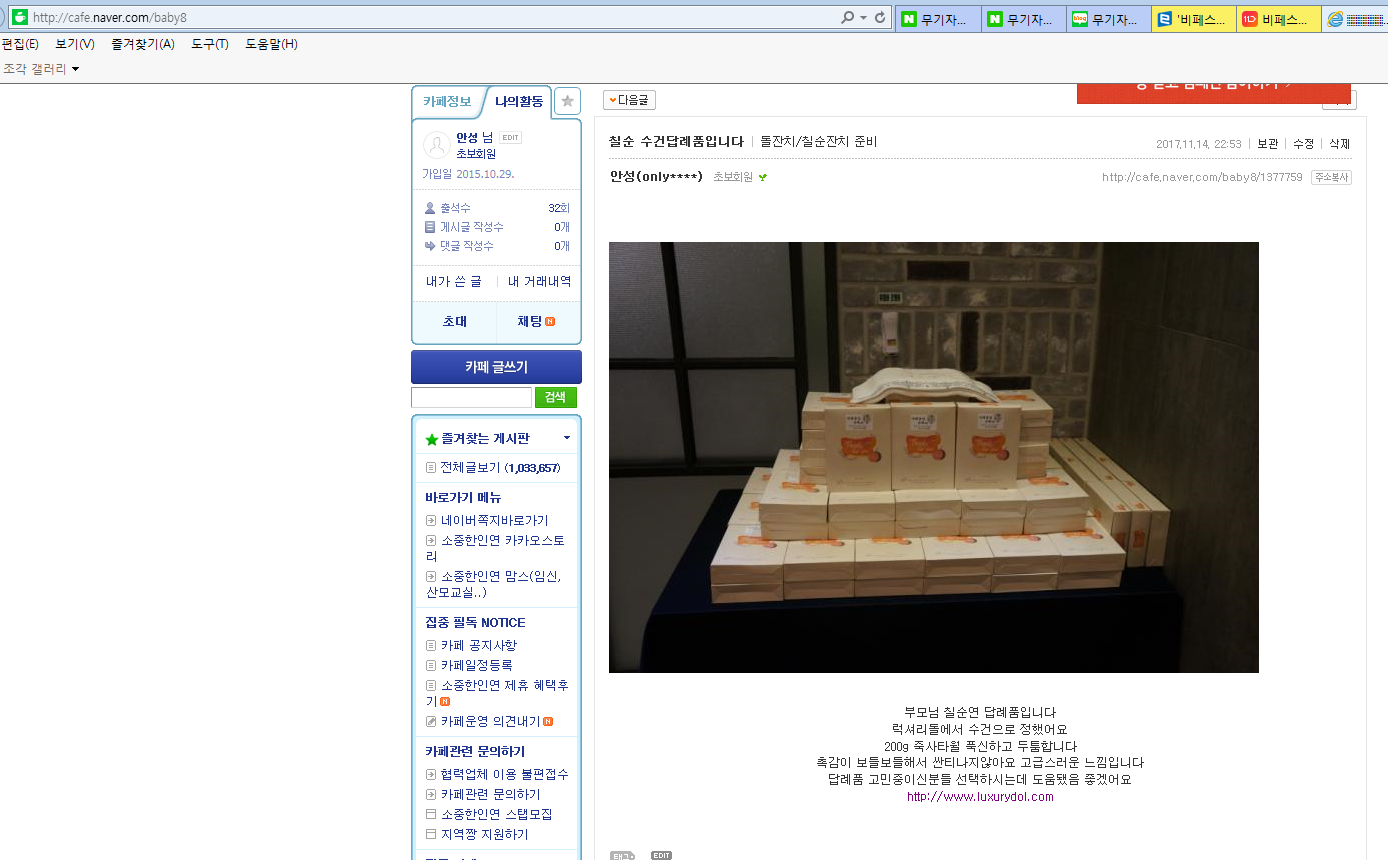Image resolution: width=1388 pixels, height=860 pixels.
Task: Click the Naver Cafe favicon in address bar
Action: tap(19, 18)
